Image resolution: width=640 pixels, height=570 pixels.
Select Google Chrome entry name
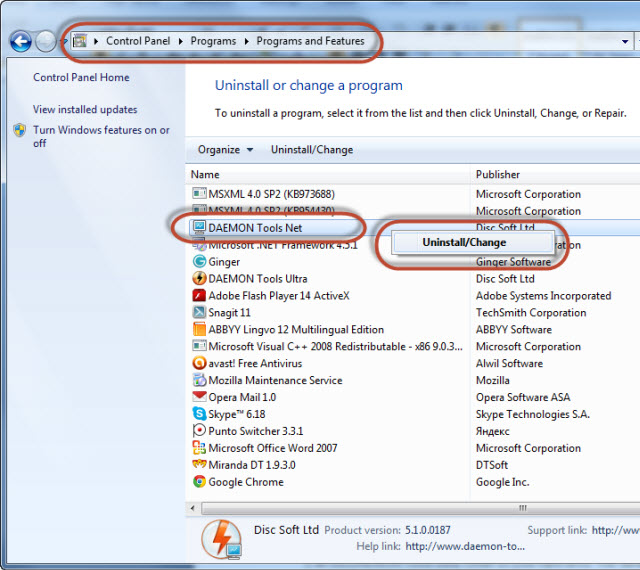246,482
